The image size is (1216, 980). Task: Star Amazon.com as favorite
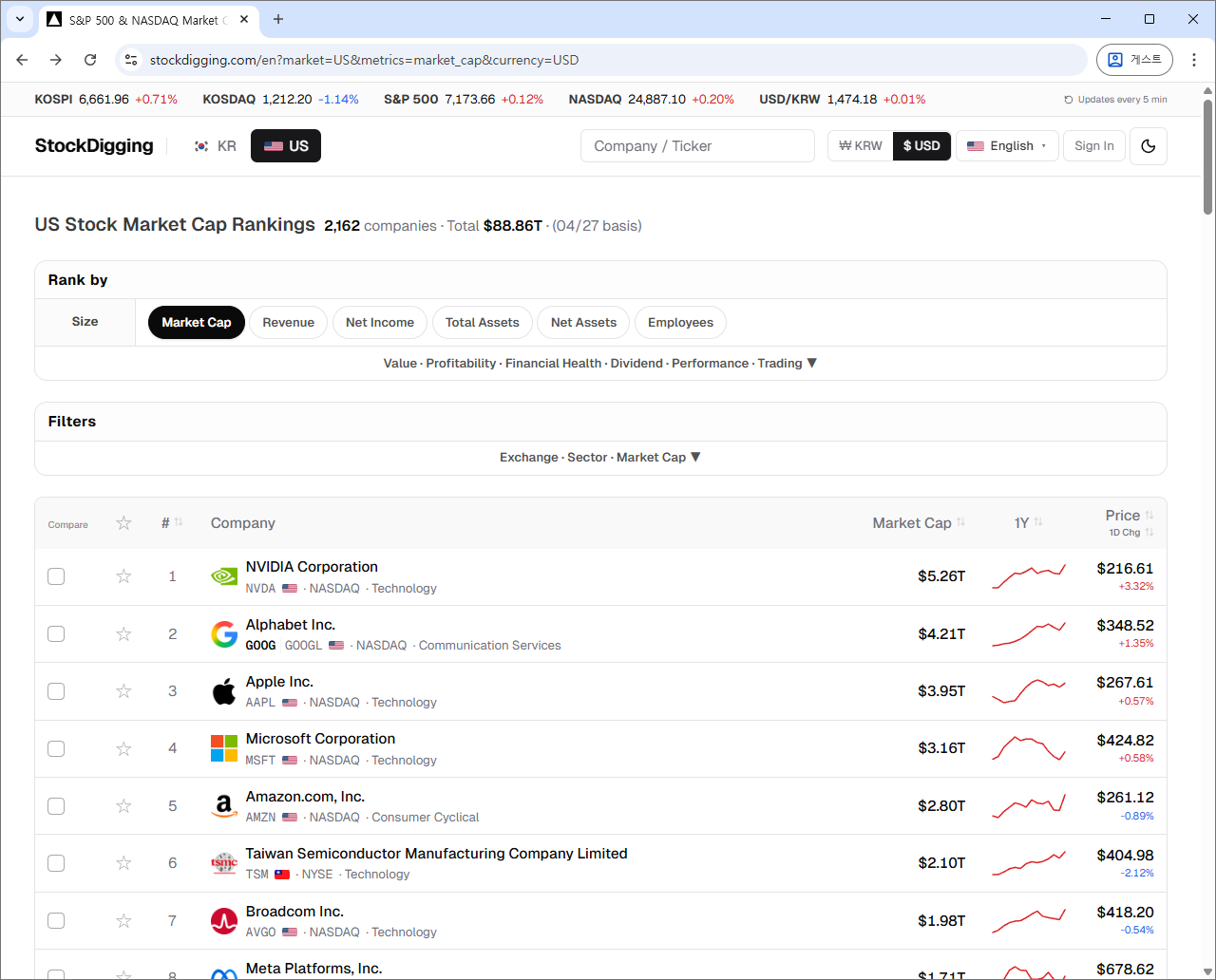[123, 806]
